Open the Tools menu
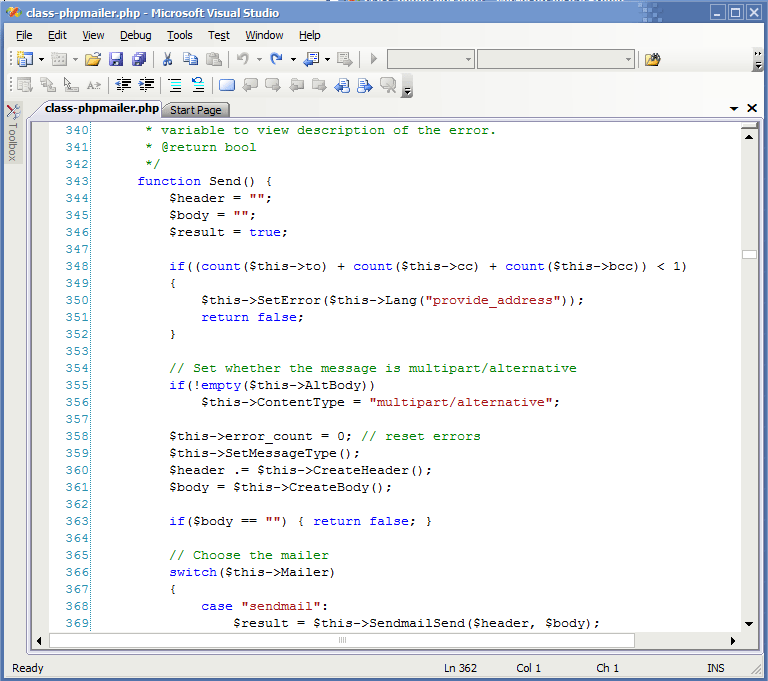 point(180,35)
